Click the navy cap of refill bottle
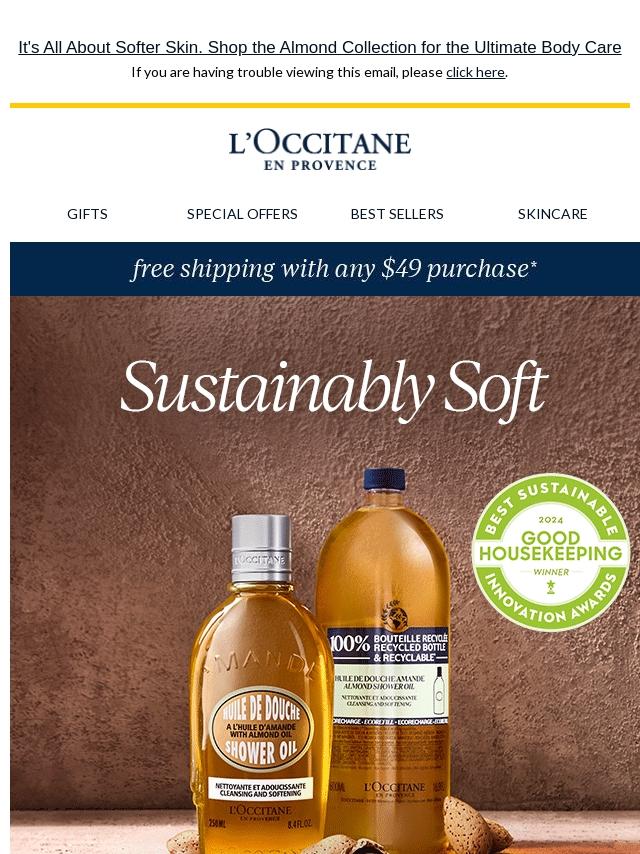 pyautogui.click(x=385, y=479)
